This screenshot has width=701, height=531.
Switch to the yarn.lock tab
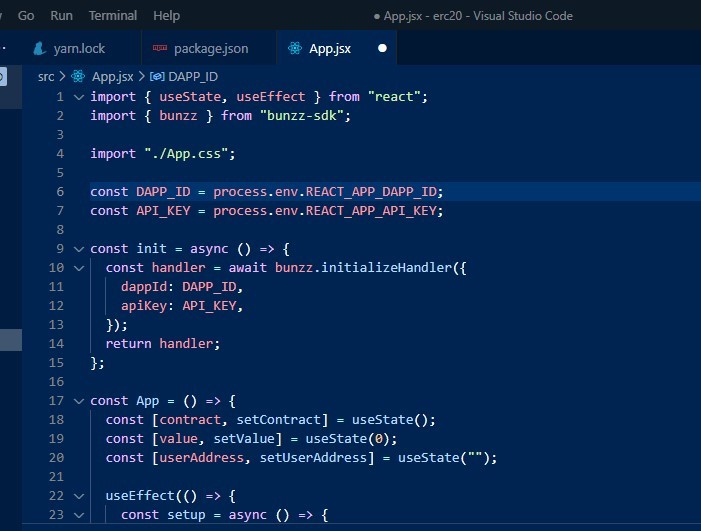coord(79,48)
